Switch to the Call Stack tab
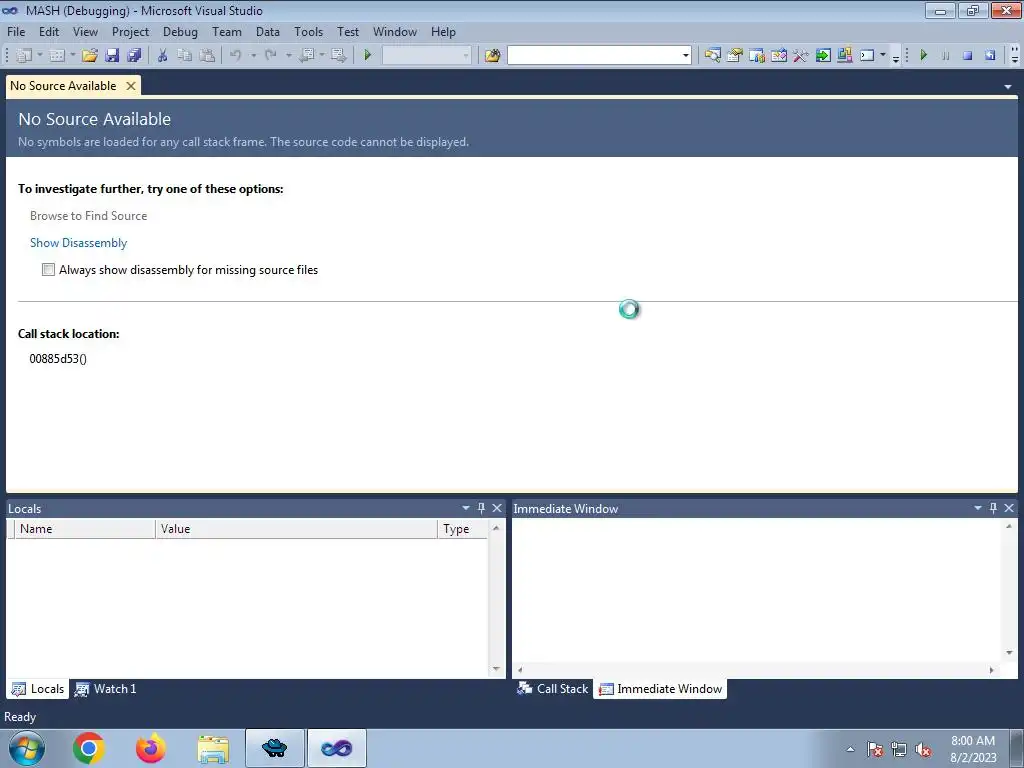 [552, 689]
